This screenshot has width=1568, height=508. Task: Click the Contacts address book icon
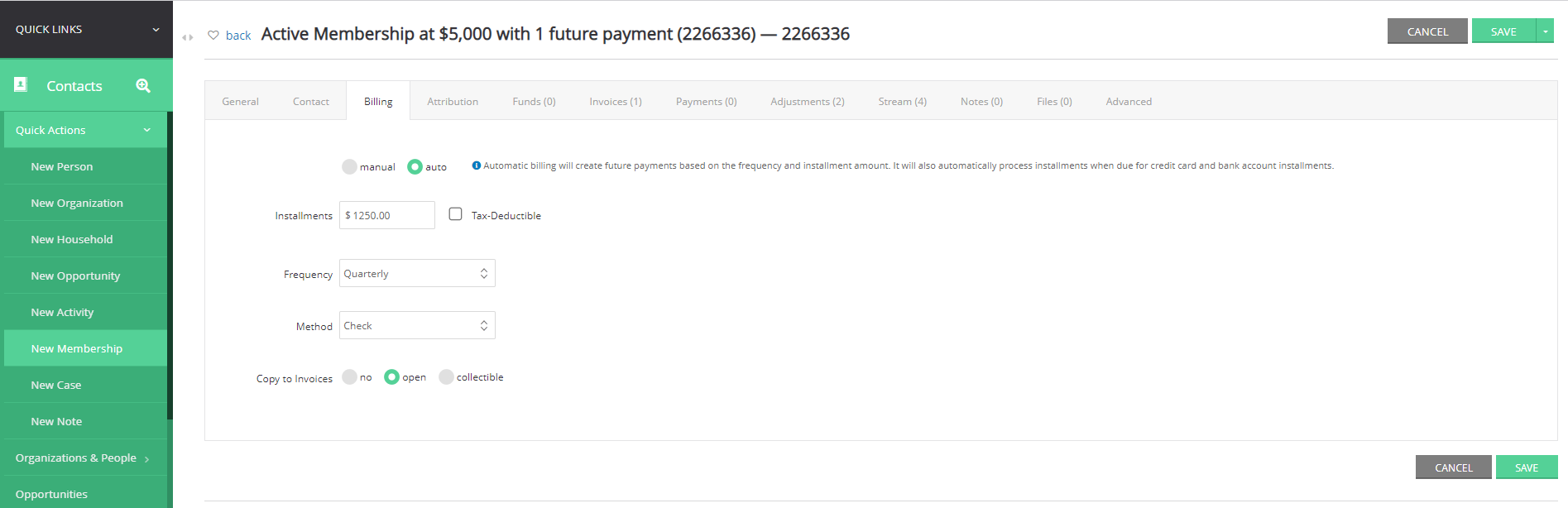click(22, 84)
